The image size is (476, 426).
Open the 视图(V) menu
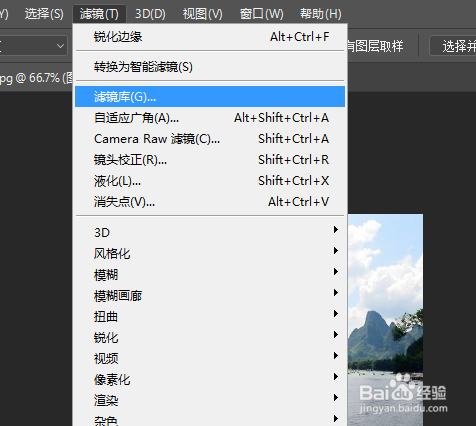[x=202, y=14]
